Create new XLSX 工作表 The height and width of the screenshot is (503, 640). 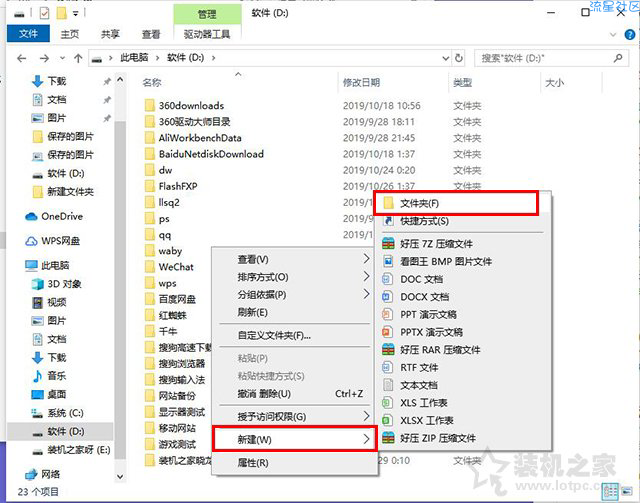coord(463,421)
